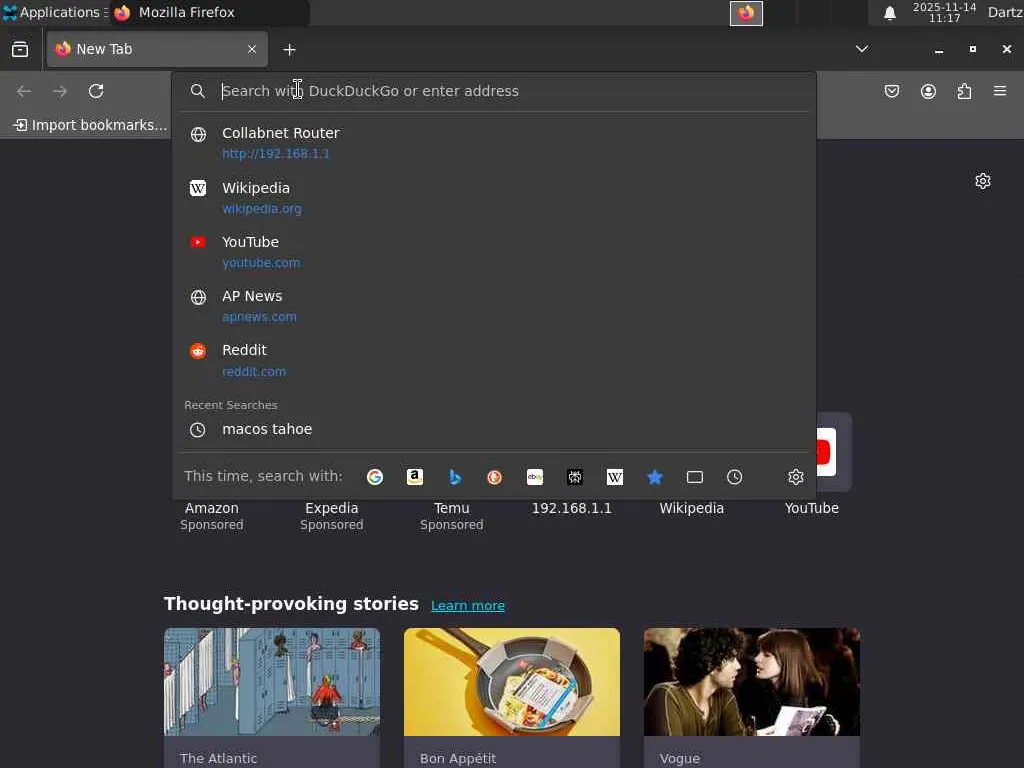The image size is (1024, 768).
Task: Open the Wikipedia suggestion
Action: click(x=494, y=197)
